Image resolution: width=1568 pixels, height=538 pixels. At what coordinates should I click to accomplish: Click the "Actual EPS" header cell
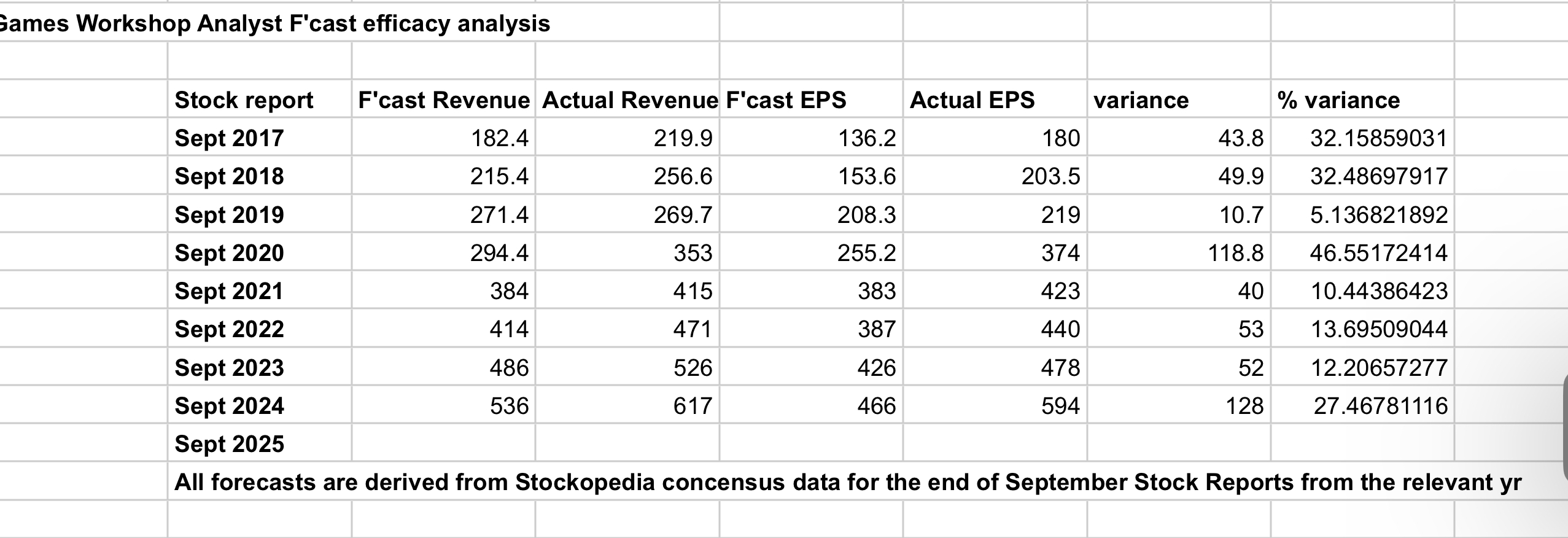click(972, 99)
